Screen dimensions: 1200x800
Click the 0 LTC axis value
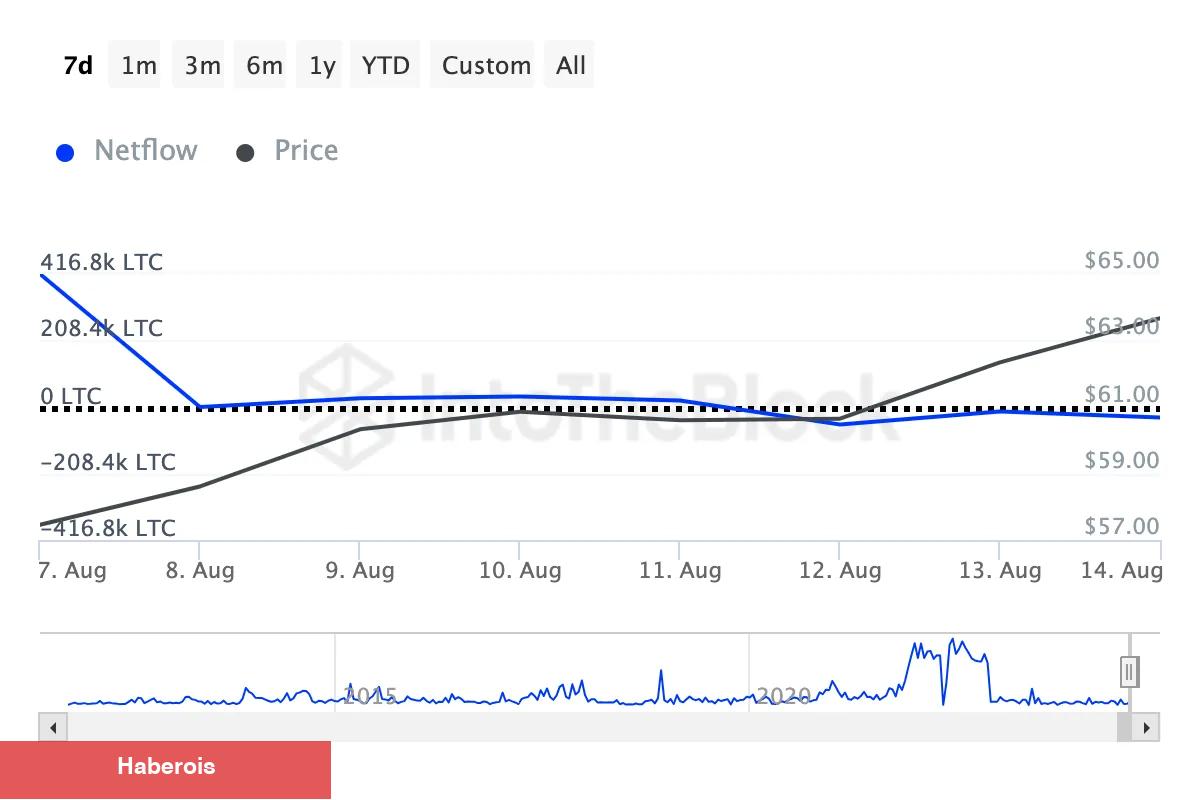point(71,397)
